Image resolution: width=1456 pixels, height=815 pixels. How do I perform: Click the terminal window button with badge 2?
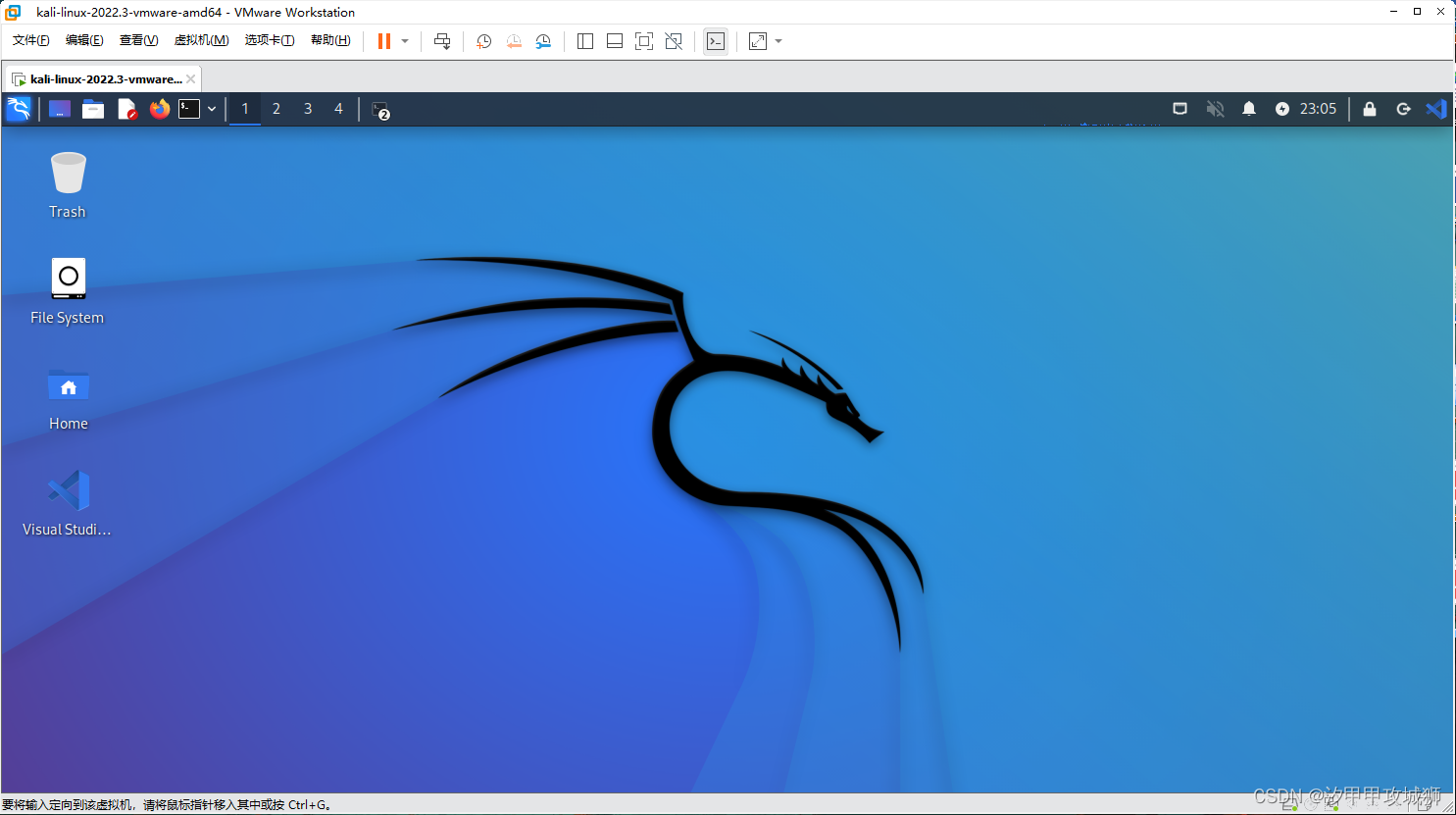tap(381, 110)
